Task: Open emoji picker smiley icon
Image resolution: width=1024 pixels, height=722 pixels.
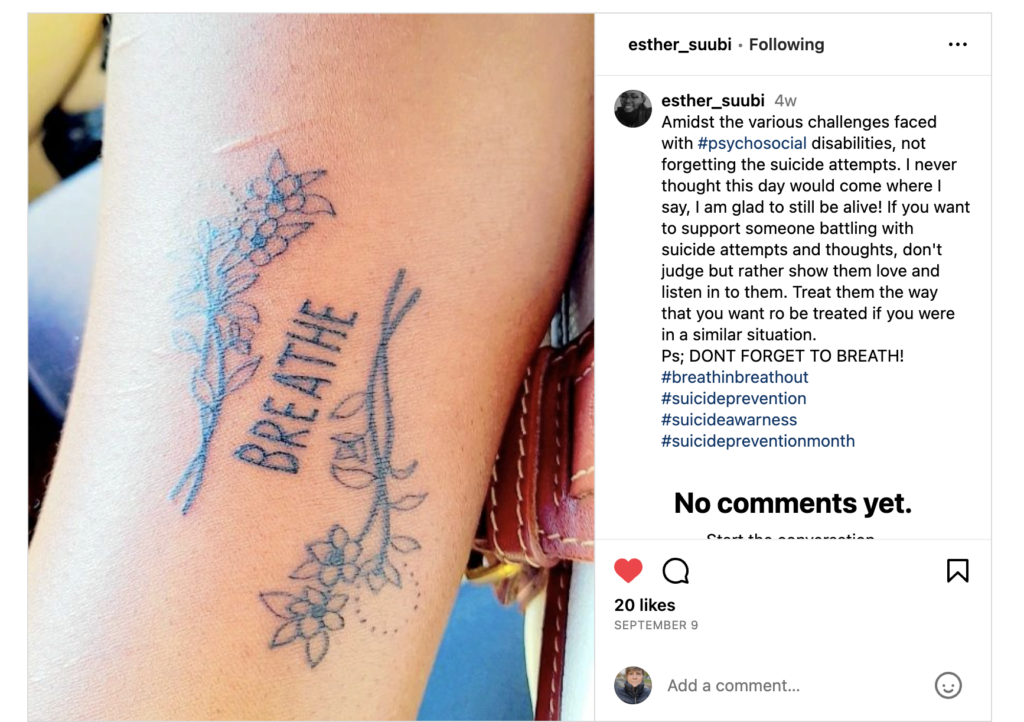Action: coord(948,685)
